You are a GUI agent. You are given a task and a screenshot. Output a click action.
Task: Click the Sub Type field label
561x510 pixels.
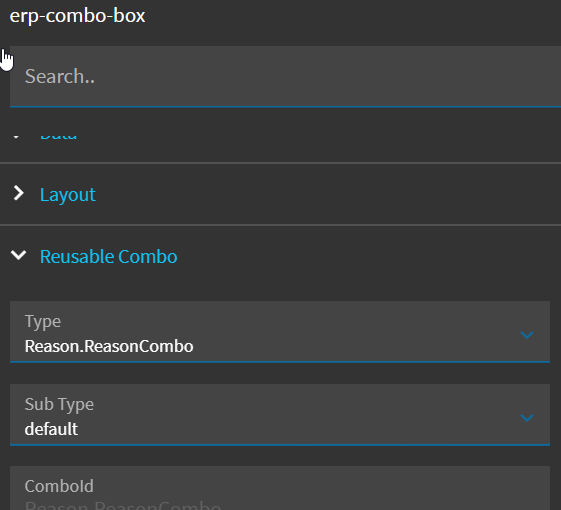59,404
